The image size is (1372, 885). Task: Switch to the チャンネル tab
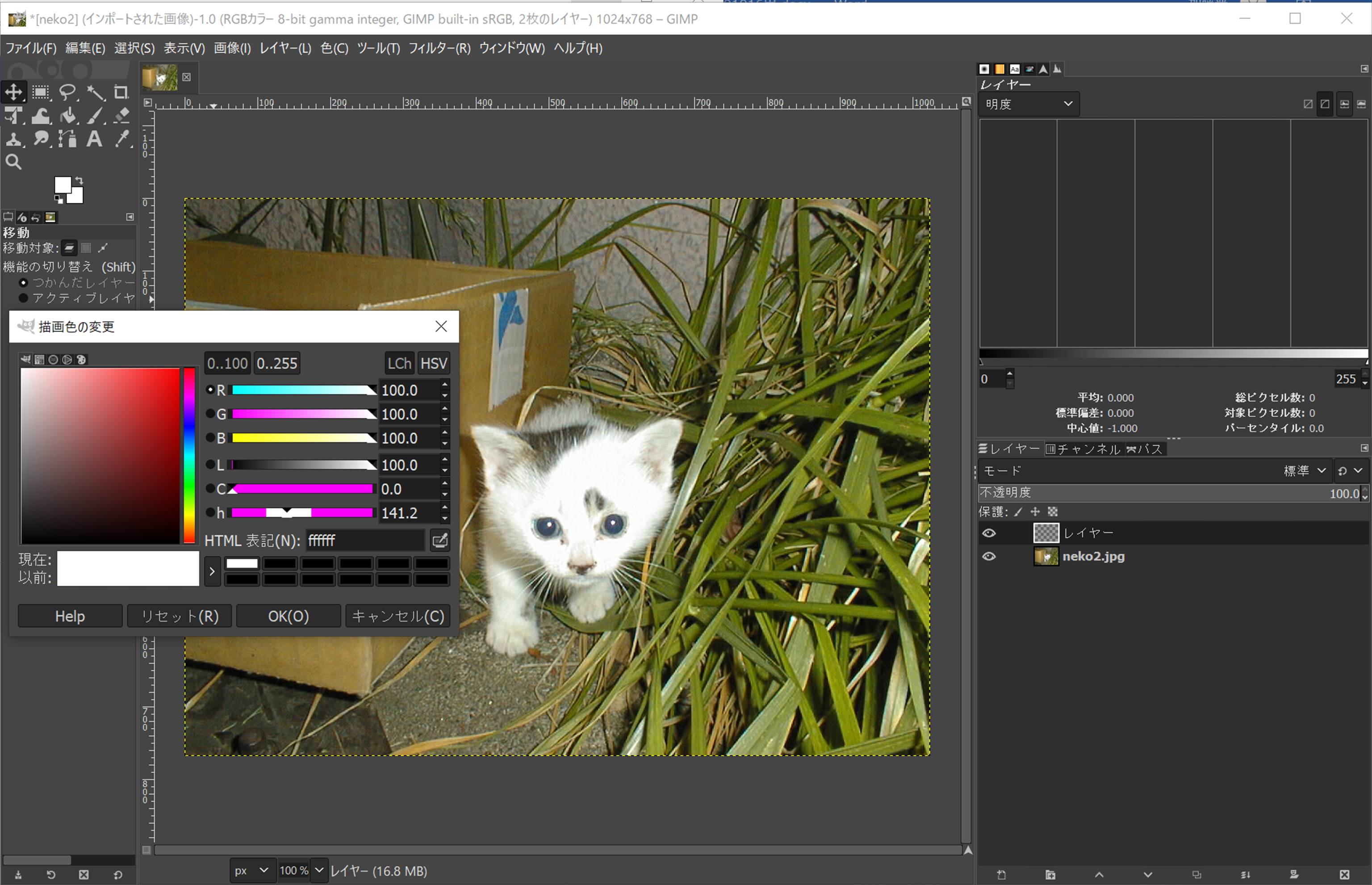(x=1083, y=449)
